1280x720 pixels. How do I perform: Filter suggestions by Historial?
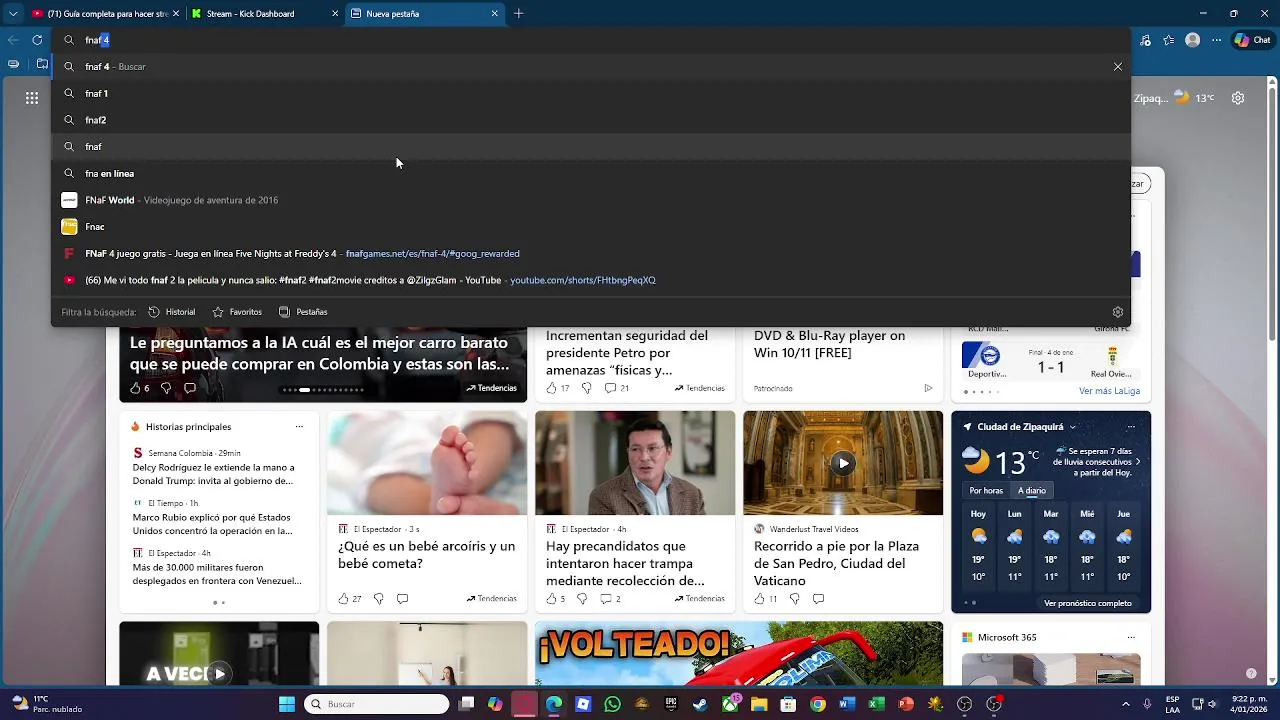pos(171,312)
